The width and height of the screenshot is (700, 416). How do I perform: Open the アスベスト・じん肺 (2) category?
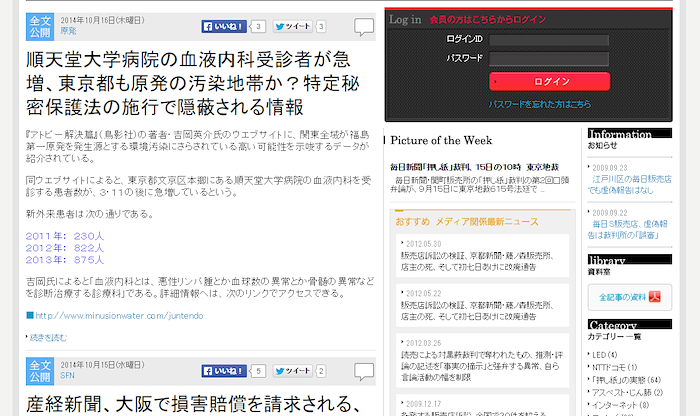[627, 392]
